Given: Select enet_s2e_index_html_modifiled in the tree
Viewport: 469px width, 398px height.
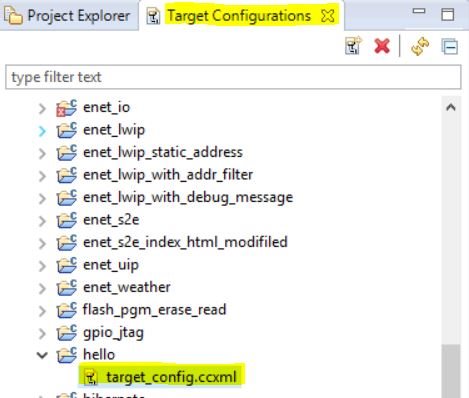Looking at the screenshot, I should pos(185,242).
